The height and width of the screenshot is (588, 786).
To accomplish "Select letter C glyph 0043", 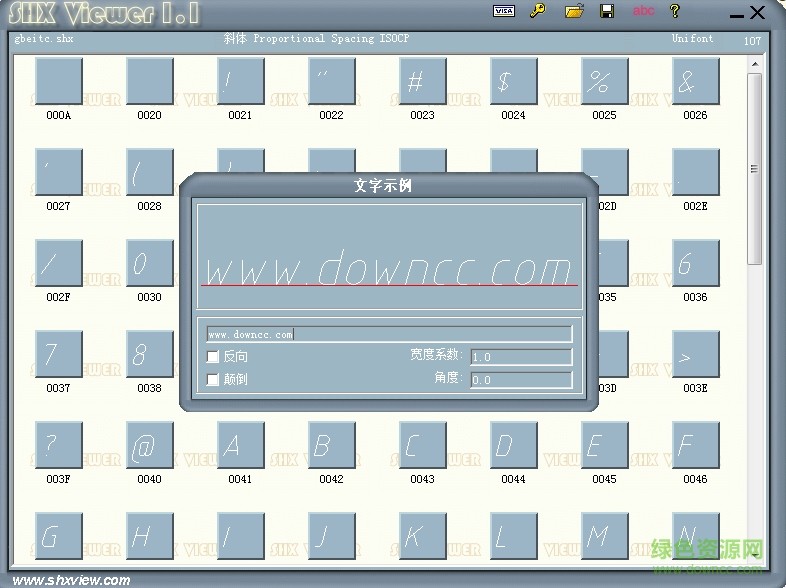I will [x=423, y=445].
